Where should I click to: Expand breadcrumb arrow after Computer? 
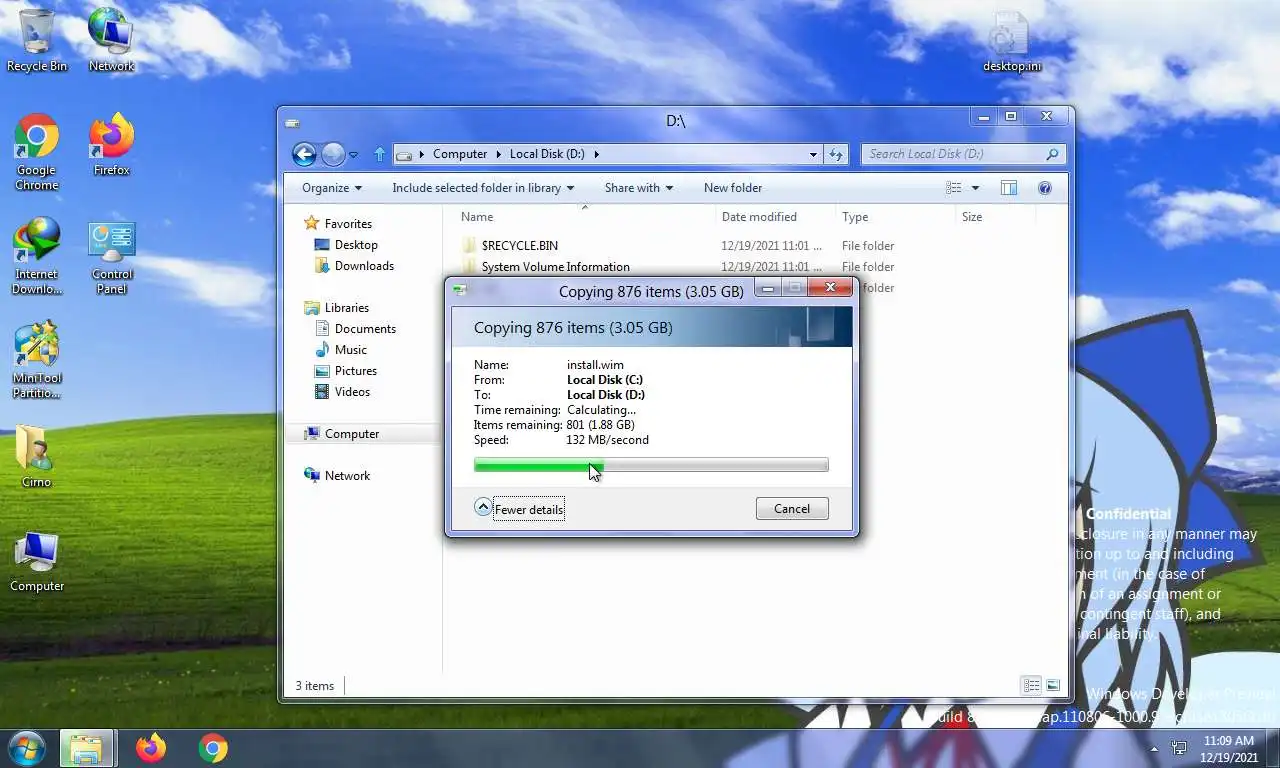pyautogui.click(x=499, y=154)
